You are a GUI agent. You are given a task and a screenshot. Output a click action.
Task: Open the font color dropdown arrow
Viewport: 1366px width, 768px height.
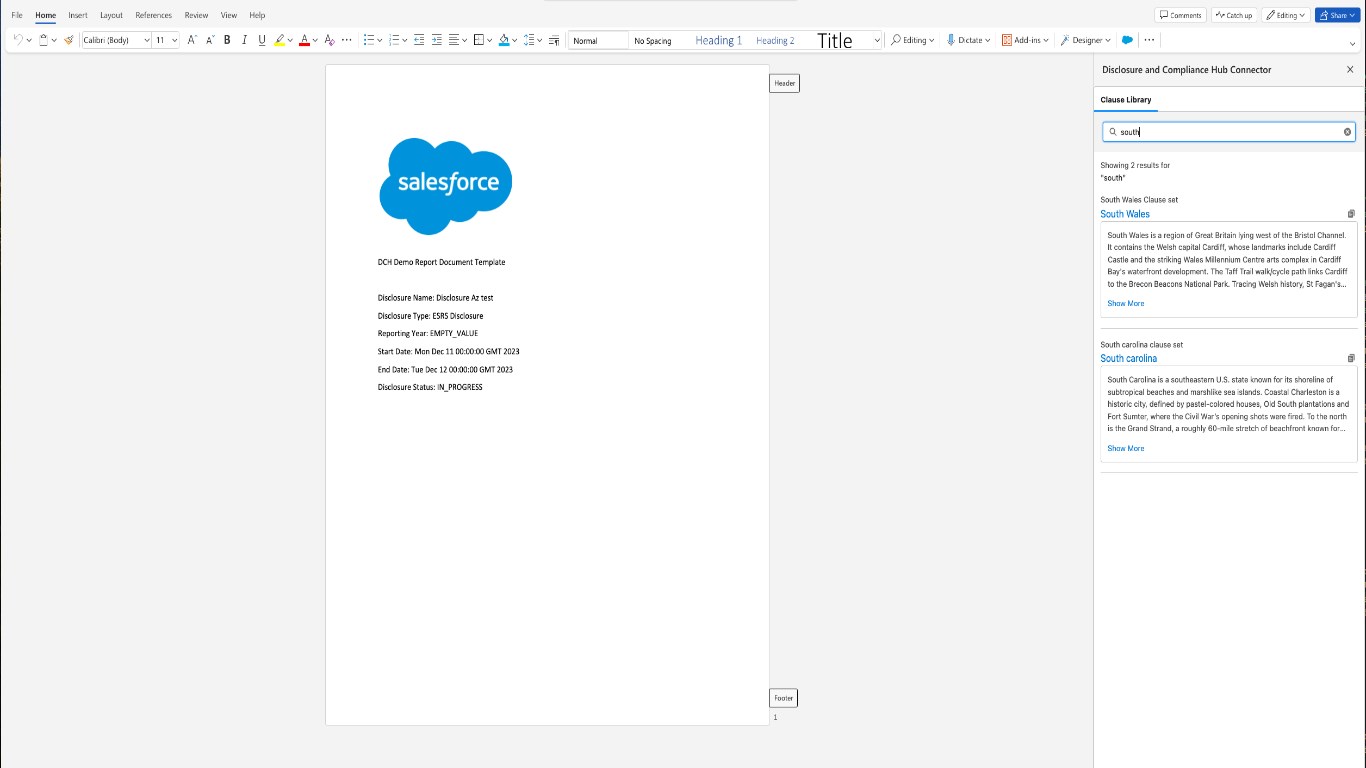[315, 40]
